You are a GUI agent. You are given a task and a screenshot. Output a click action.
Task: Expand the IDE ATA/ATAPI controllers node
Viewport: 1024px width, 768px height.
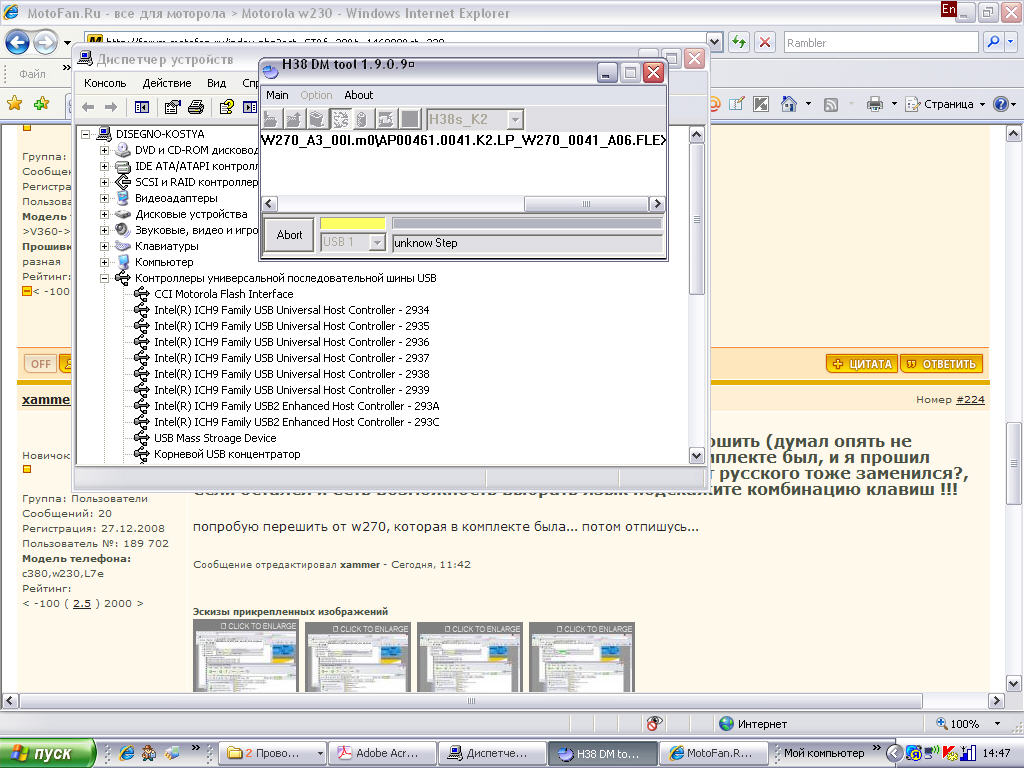[104, 167]
